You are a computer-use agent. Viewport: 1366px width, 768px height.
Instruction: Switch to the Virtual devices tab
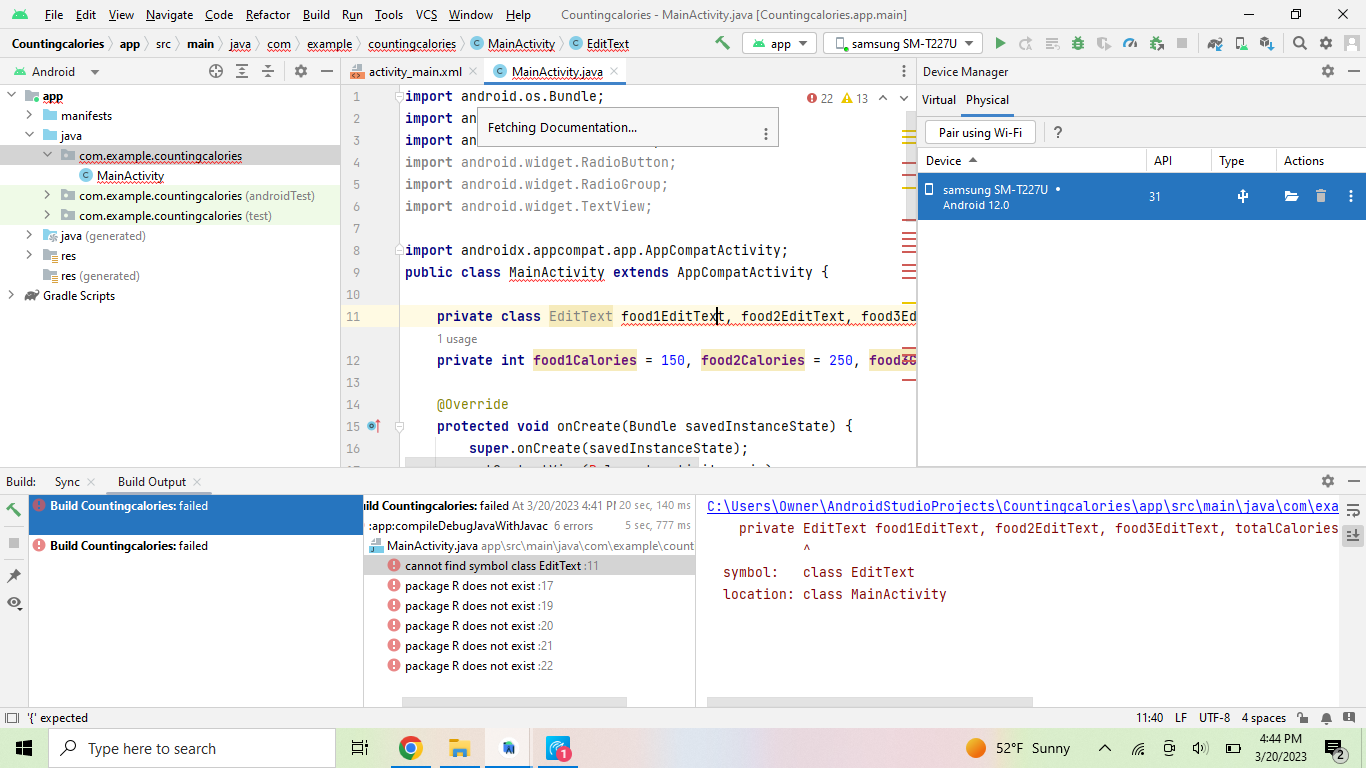point(939,100)
